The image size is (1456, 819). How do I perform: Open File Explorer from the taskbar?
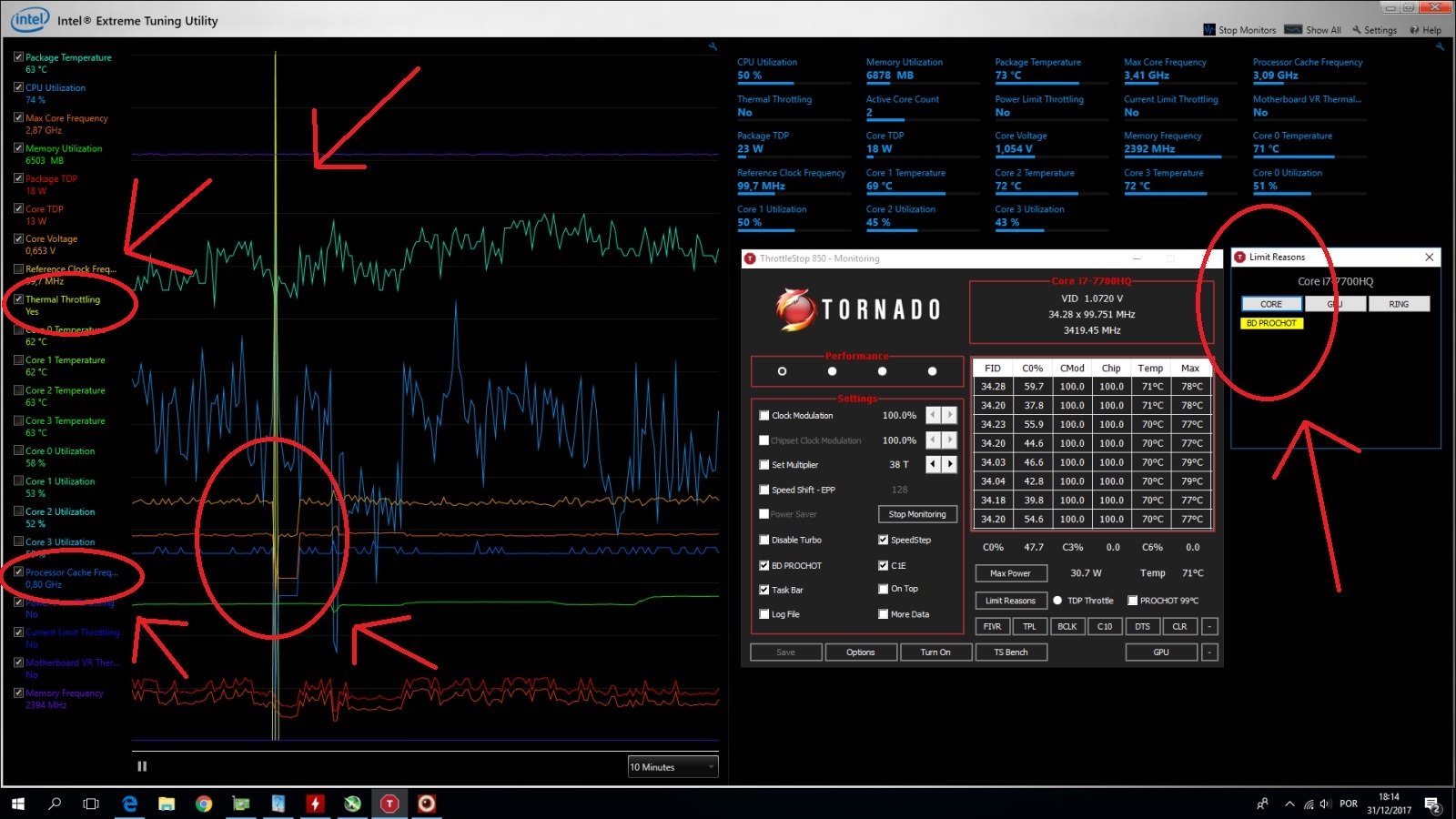coord(167,804)
